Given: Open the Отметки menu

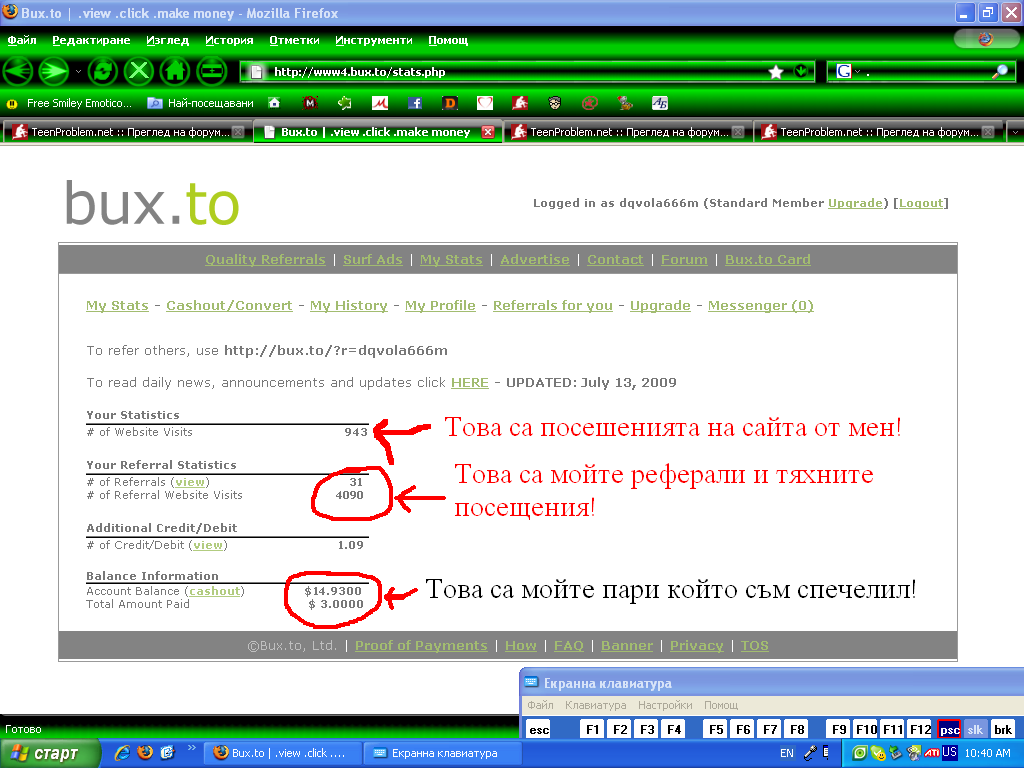Looking at the screenshot, I should [x=295, y=40].
